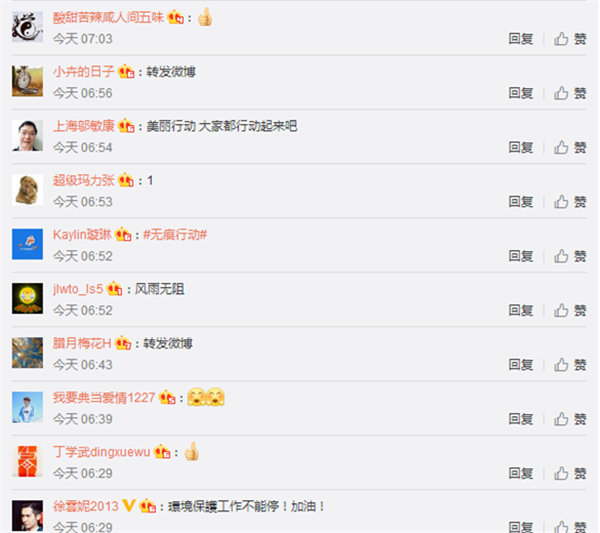The height and width of the screenshot is (533, 600).
Task: Like the comment by 酸甜苦辣咸人间五味
Action: click(570, 39)
